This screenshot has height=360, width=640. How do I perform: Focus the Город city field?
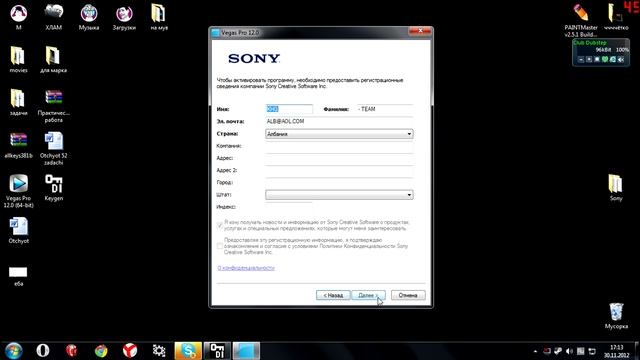tap(339, 182)
